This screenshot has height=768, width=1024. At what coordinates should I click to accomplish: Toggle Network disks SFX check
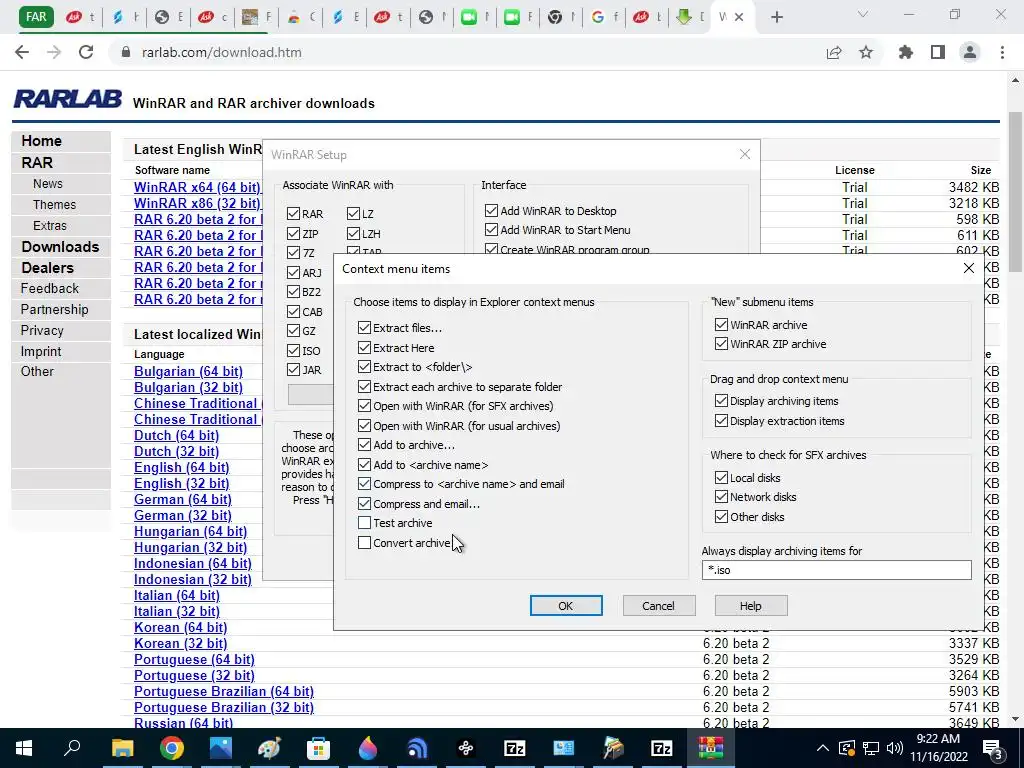[721, 496]
